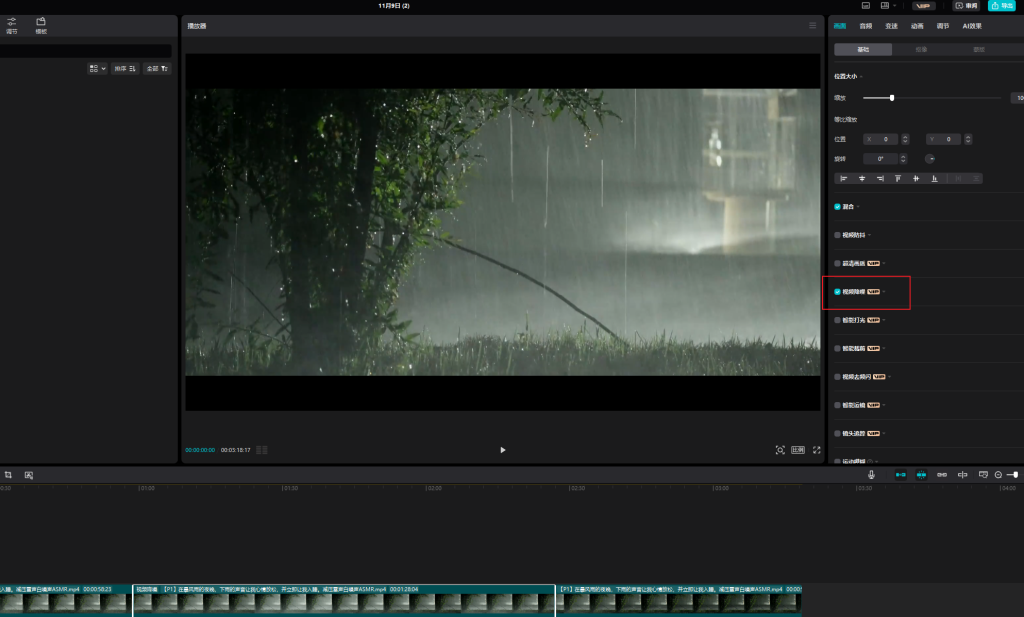Image resolution: width=1024 pixels, height=617 pixels.
Task: Click the current timecode 00:00:00:00
Action: 200,450
